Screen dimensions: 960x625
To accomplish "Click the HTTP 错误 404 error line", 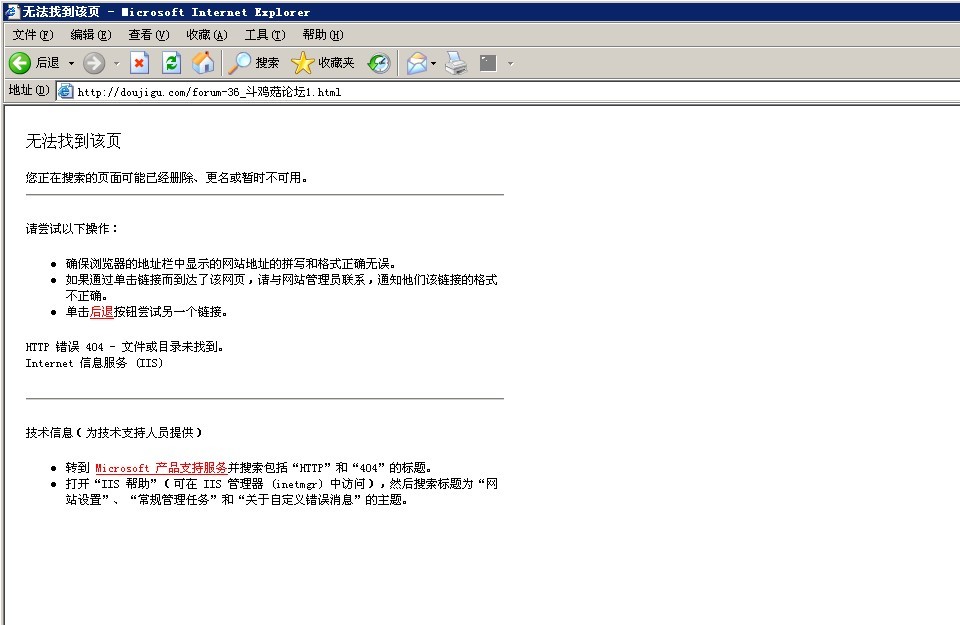I will coord(125,346).
